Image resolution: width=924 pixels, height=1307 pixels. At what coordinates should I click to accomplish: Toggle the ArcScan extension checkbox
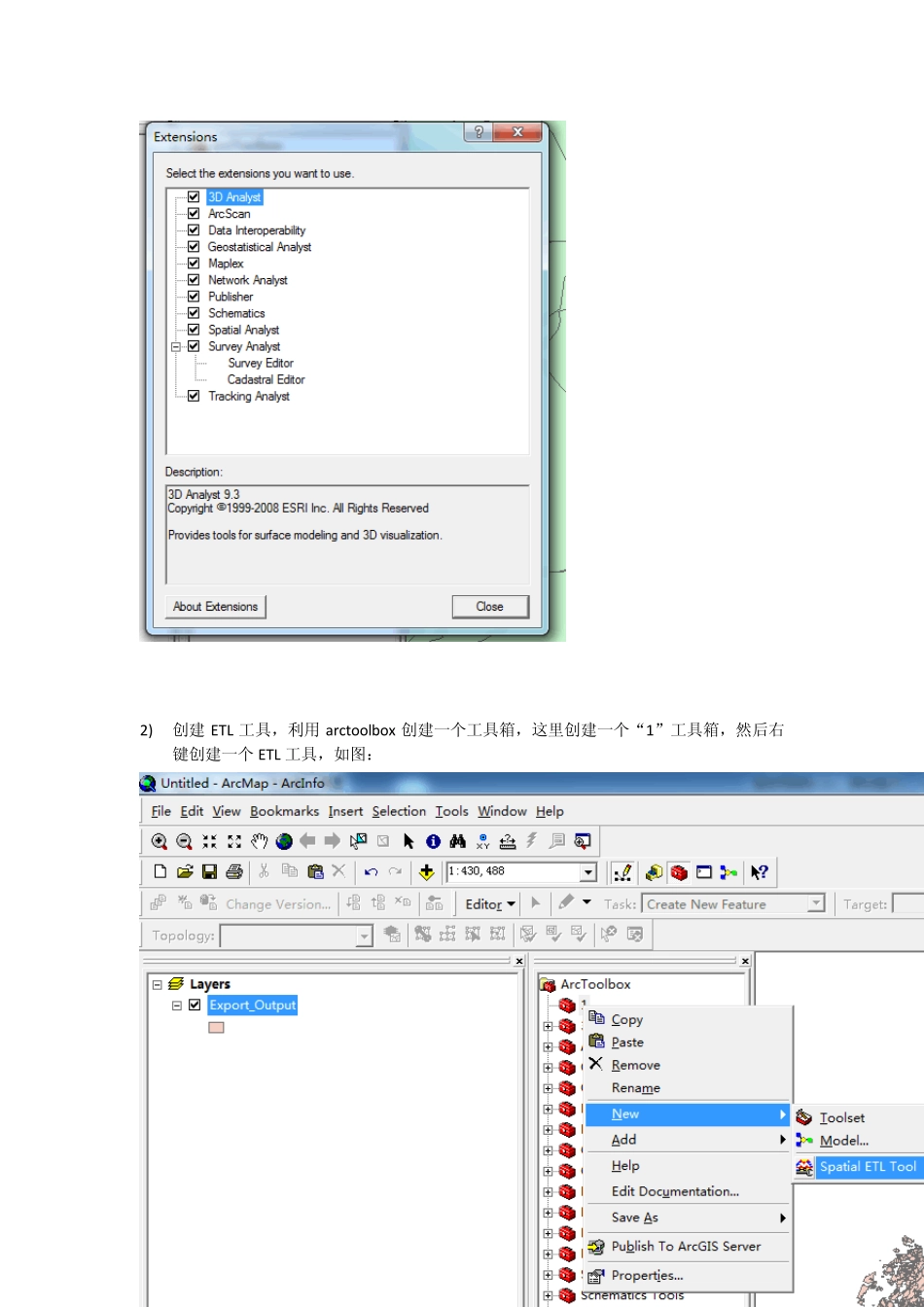tap(194, 214)
